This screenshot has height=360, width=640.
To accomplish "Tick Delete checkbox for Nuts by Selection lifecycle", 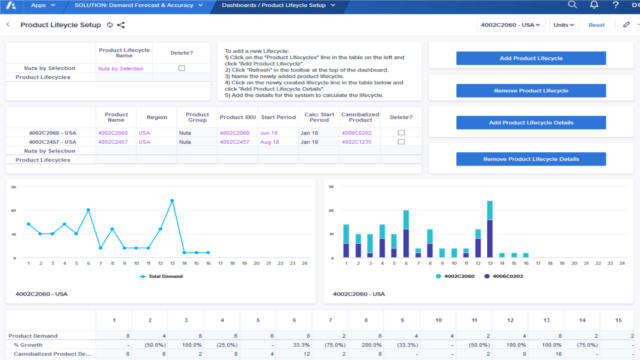I will pyautogui.click(x=182, y=68).
